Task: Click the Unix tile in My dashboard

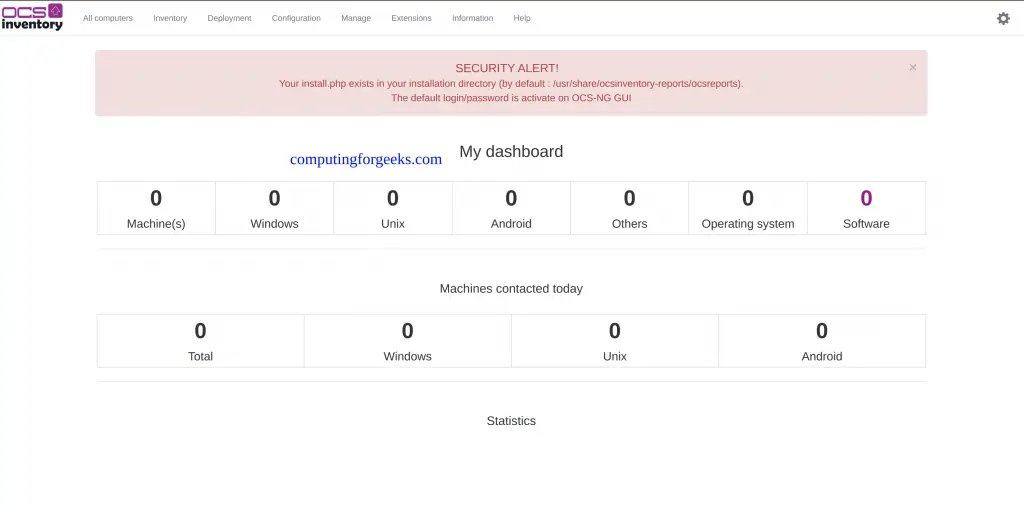Action: point(393,208)
